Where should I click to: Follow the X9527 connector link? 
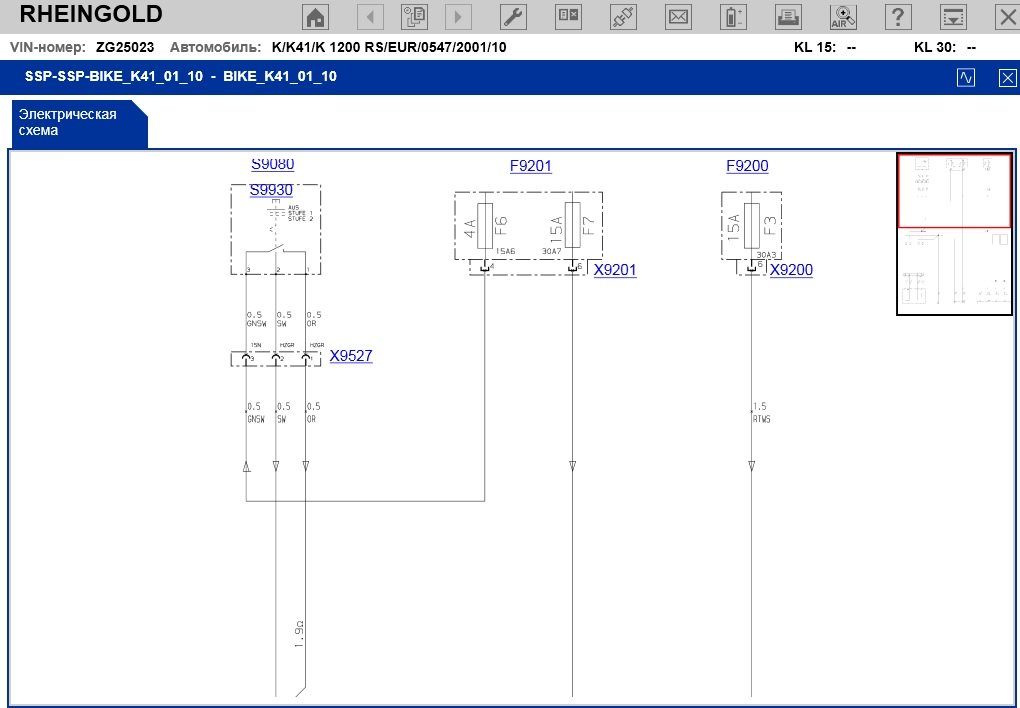(351, 356)
